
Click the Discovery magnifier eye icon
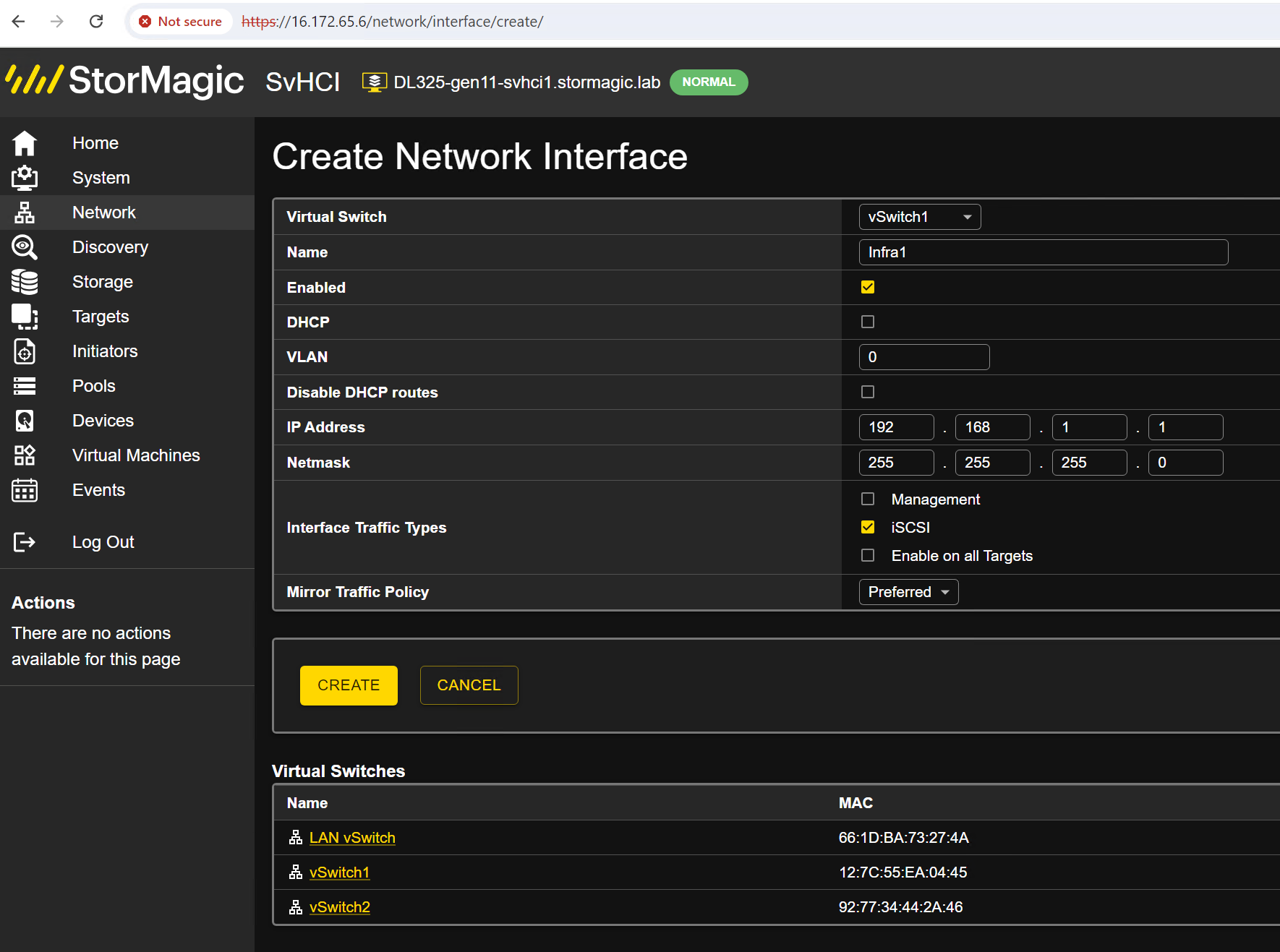[25, 247]
